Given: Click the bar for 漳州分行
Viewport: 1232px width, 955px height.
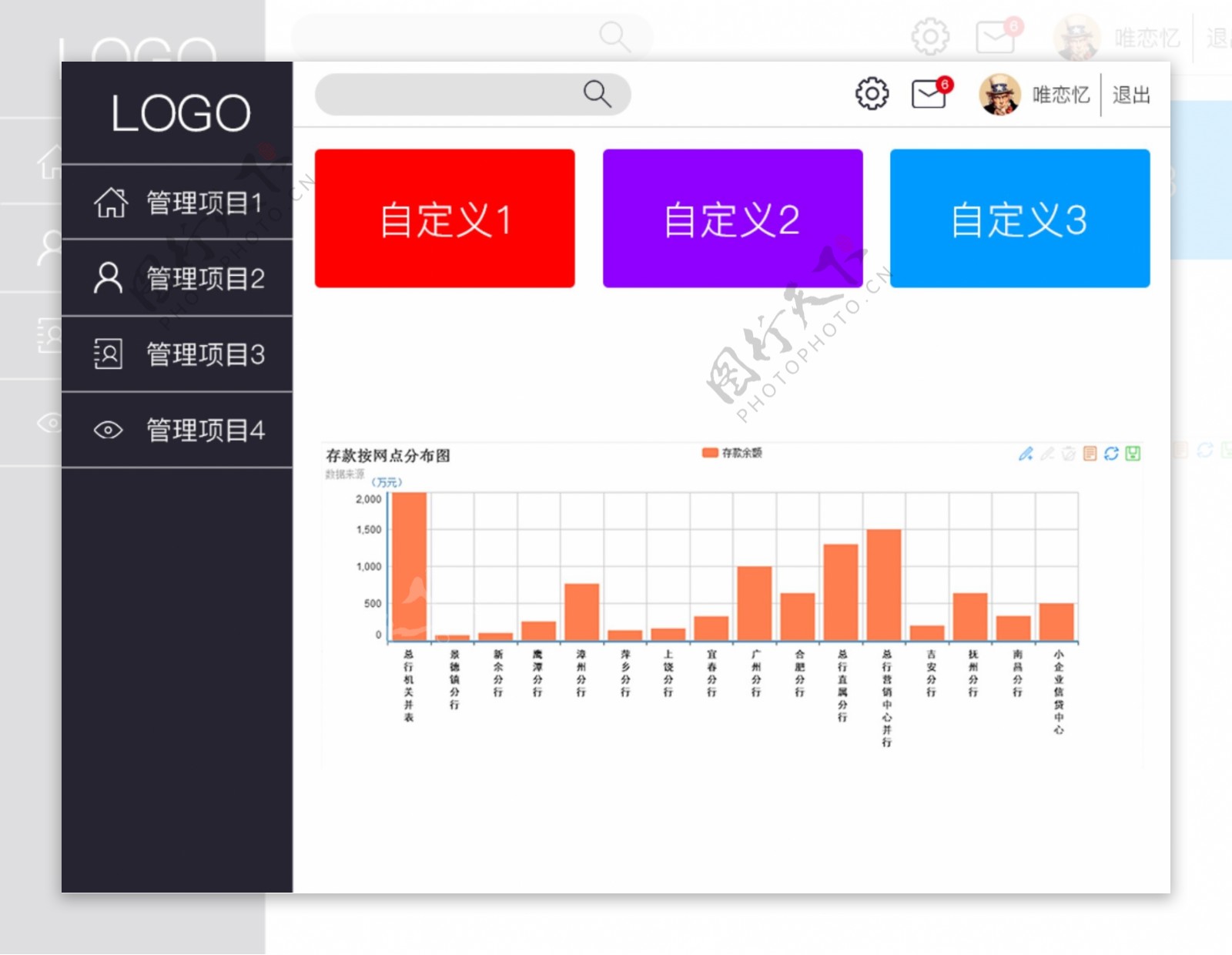Looking at the screenshot, I should click(x=581, y=612).
